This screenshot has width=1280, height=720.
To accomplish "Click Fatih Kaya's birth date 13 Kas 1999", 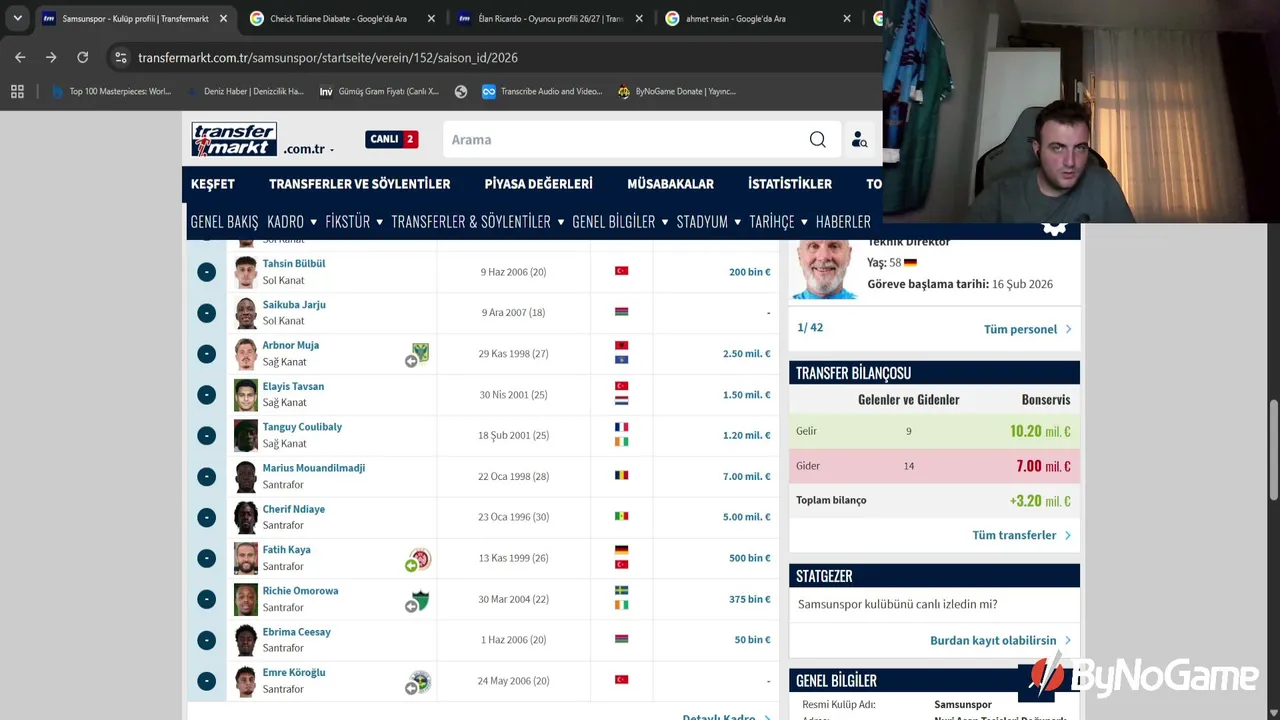I will 513,558.
